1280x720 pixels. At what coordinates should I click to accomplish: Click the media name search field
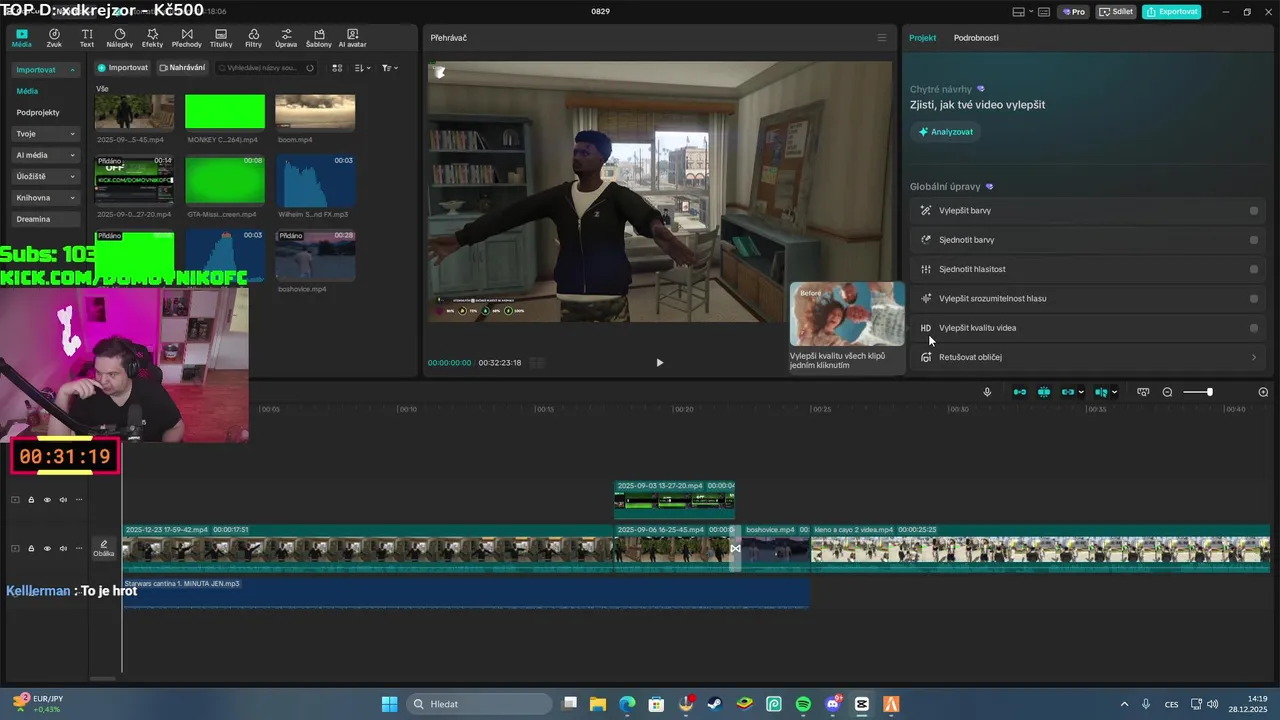click(x=265, y=68)
